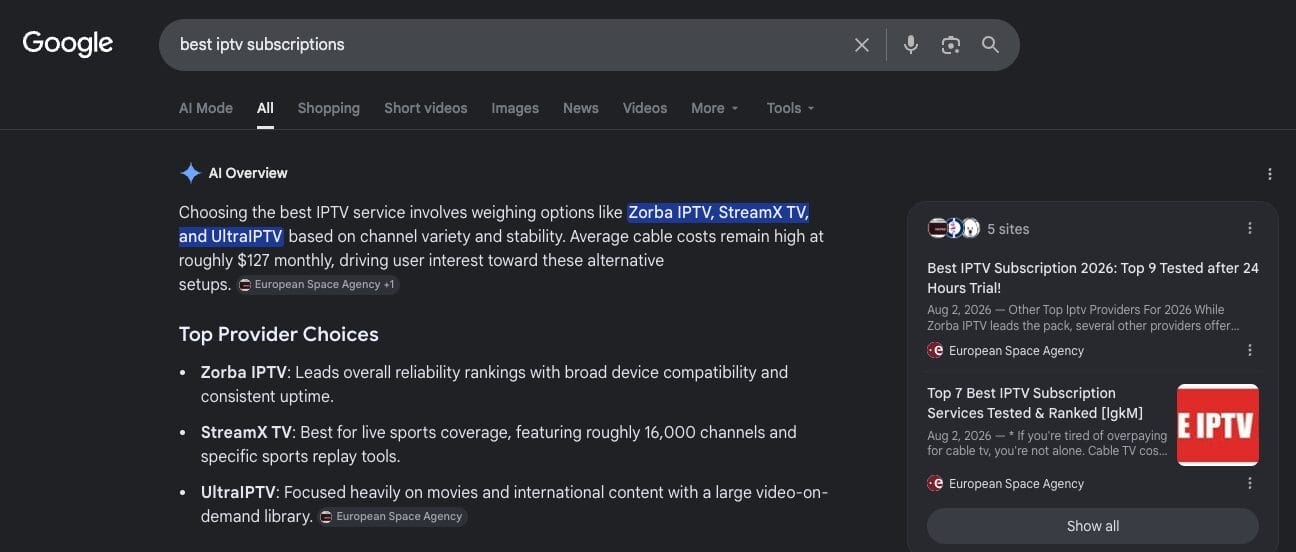Click the favicon of the Top 9 Tested result
The height and width of the screenshot is (552, 1296).
coord(935,350)
